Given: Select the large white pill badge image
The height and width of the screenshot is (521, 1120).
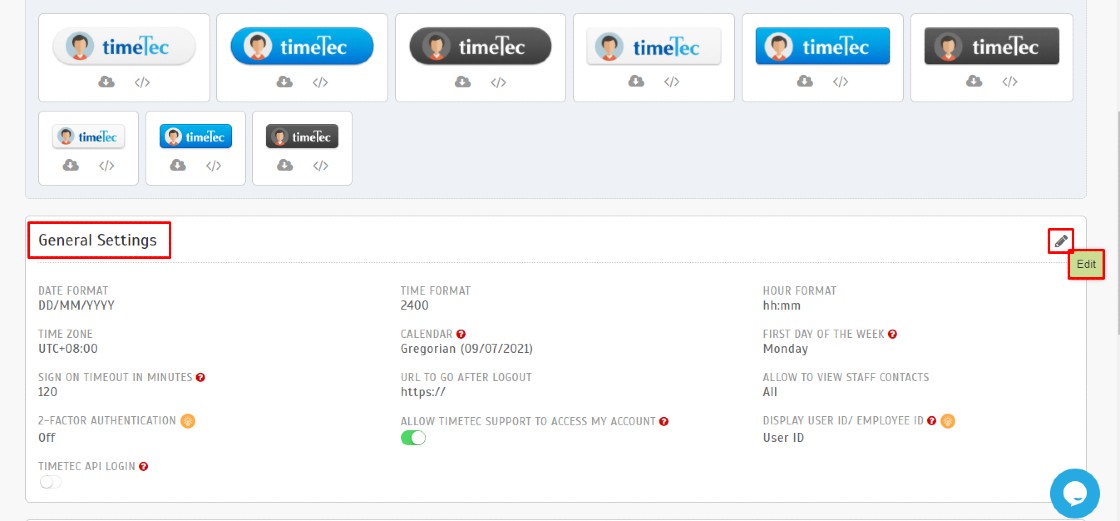Looking at the screenshot, I should (x=124, y=46).
